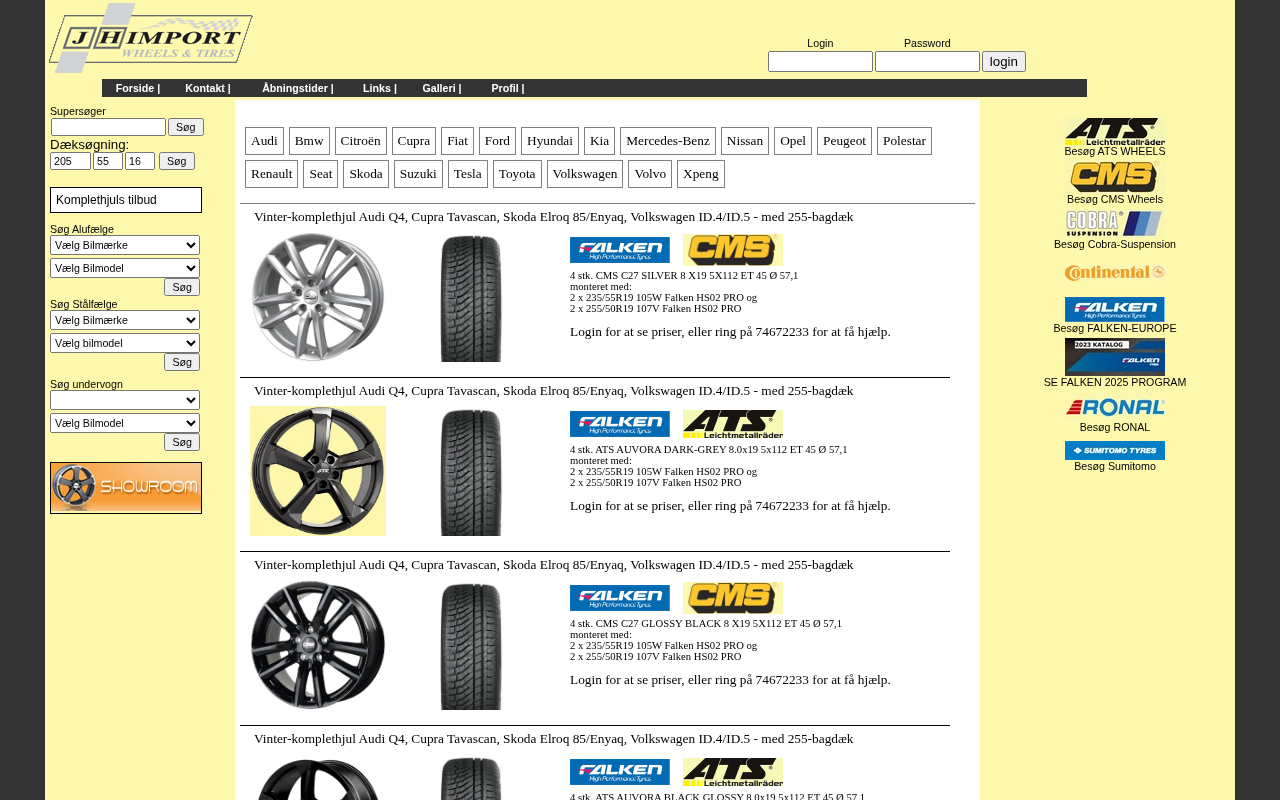Click Falken logo in ATS Auvora Dark-Grey listing
Screen dimensions: 1280x800
[x=620, y=424]
